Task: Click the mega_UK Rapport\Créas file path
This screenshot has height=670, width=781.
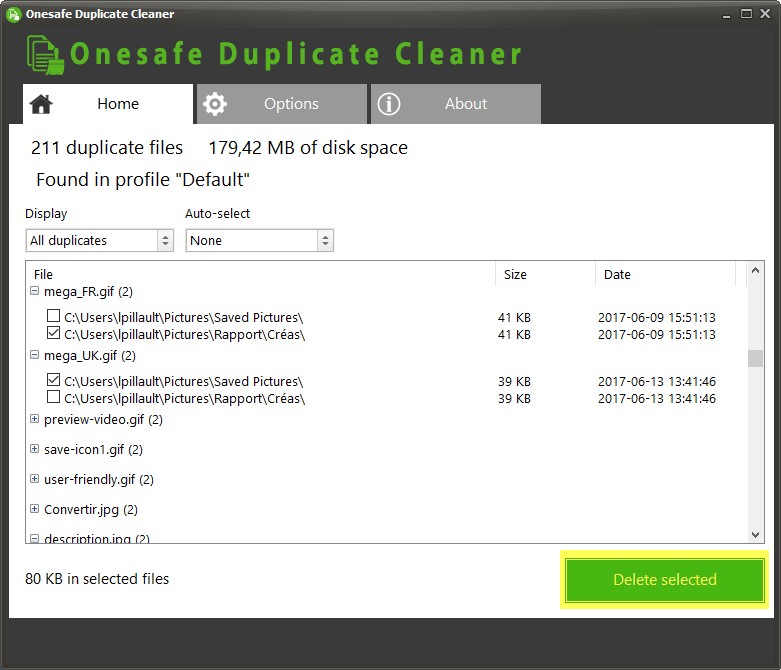Action: click(184, 399)
